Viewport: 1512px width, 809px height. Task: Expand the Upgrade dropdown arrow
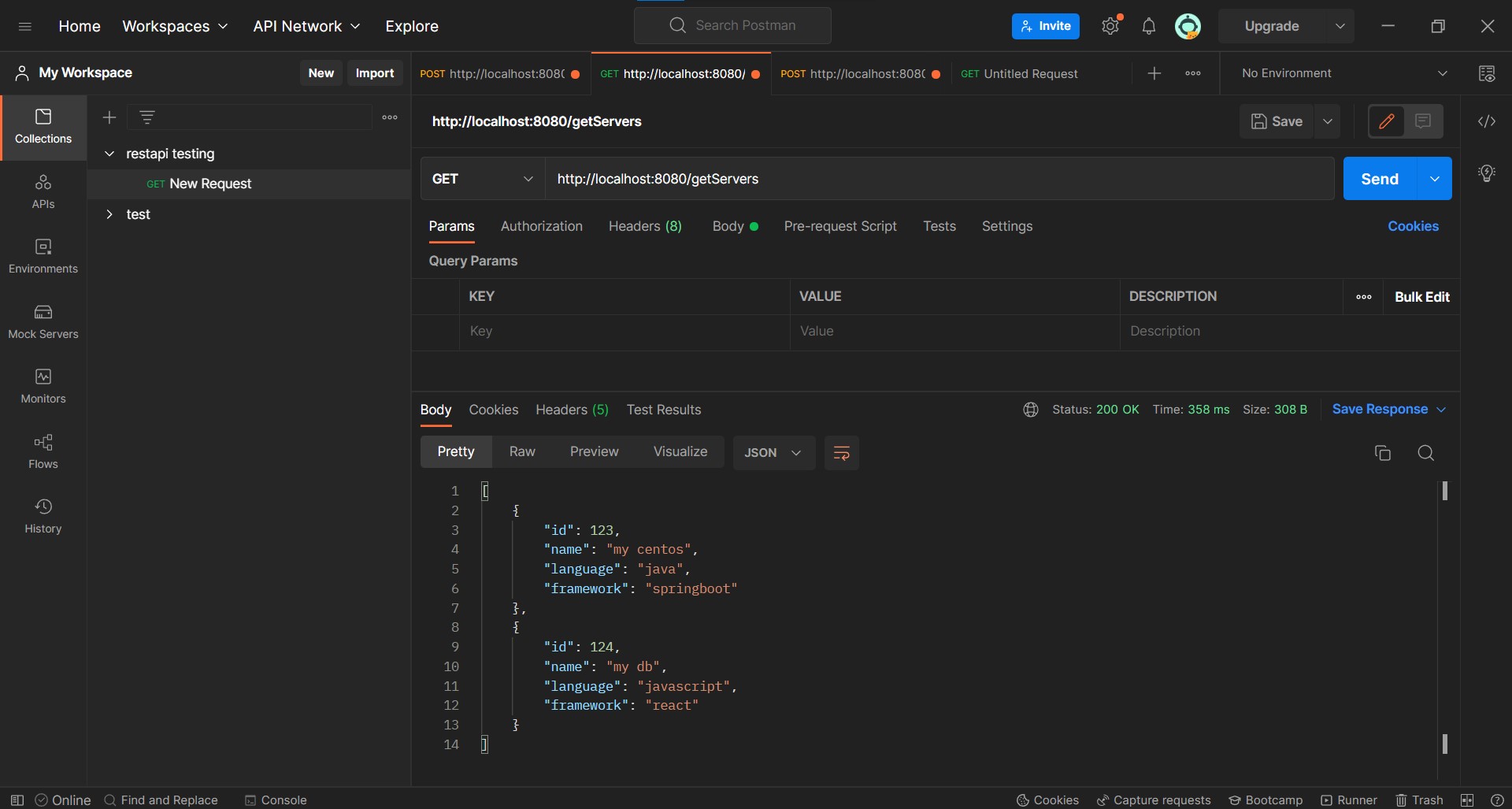(x=1340, y=26)
